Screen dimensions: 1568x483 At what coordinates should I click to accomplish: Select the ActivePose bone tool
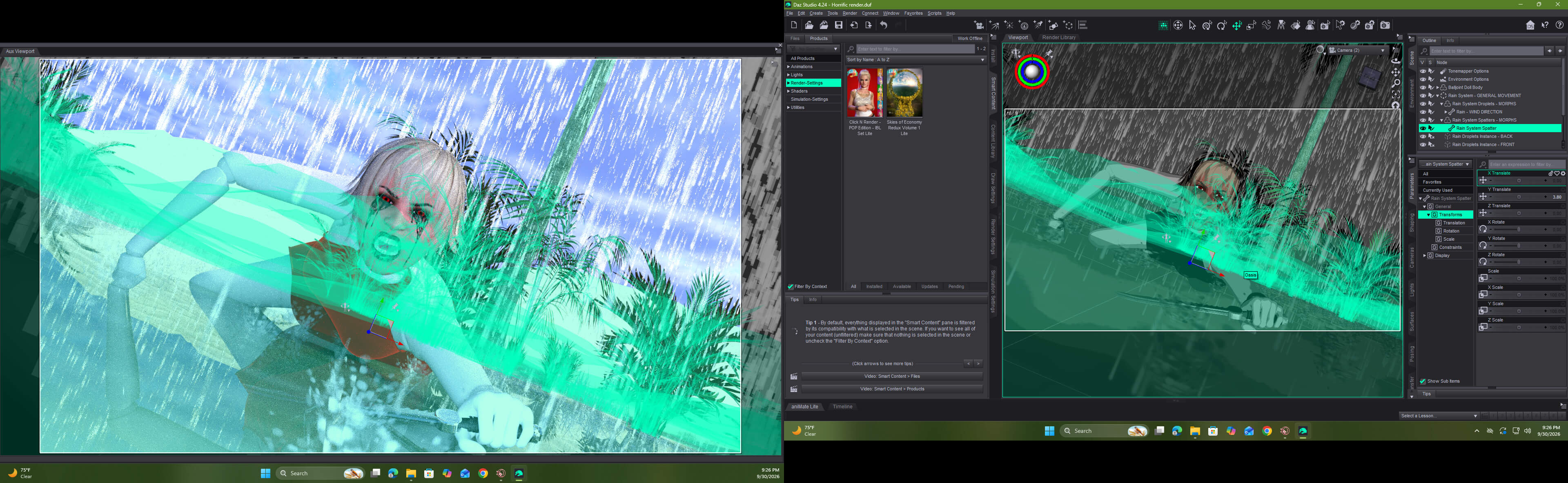pos(1267,25)
